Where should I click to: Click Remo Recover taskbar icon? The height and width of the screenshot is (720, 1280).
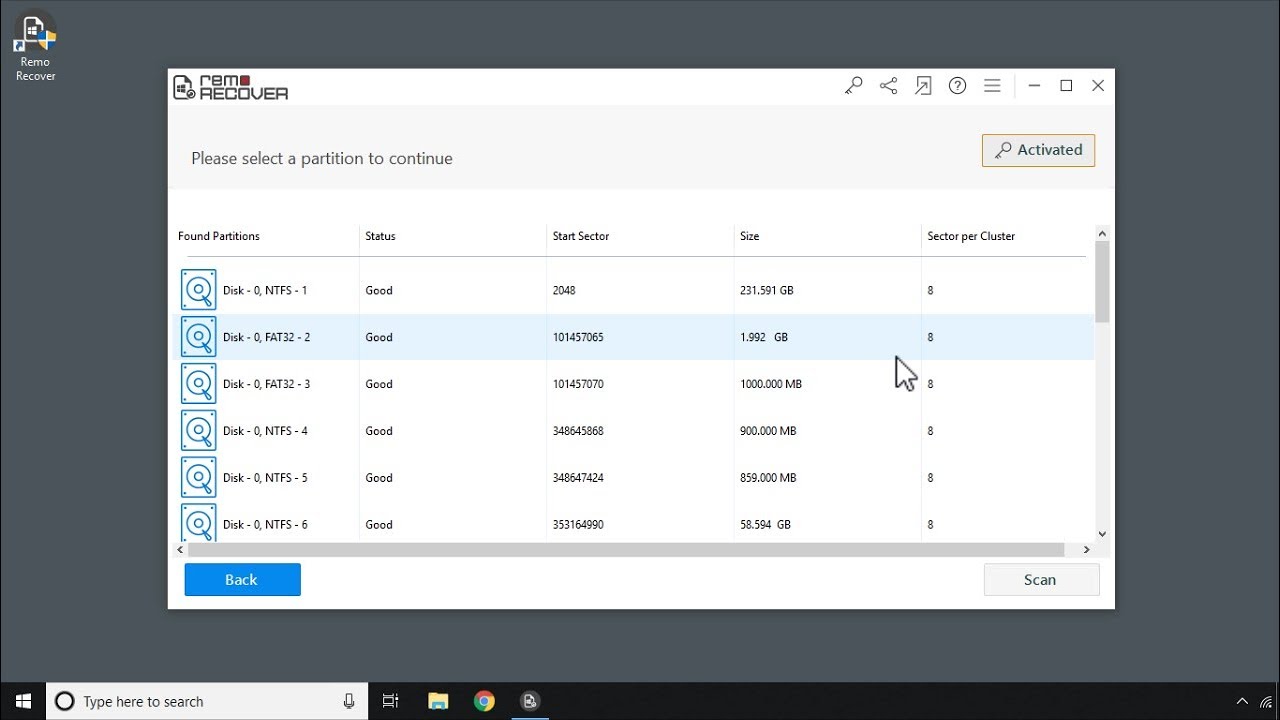click(x=530, y=701)
